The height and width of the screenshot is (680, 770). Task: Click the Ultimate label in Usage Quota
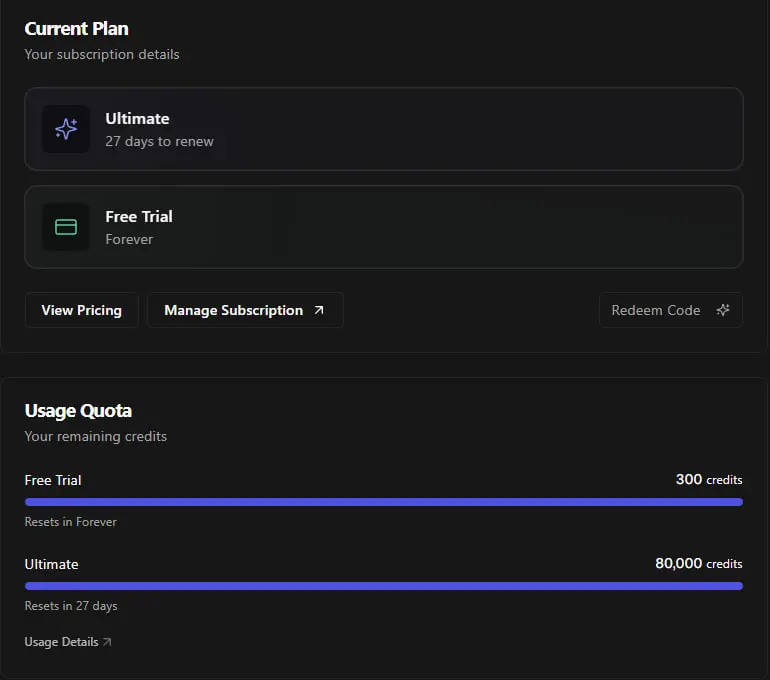(52, 564)
